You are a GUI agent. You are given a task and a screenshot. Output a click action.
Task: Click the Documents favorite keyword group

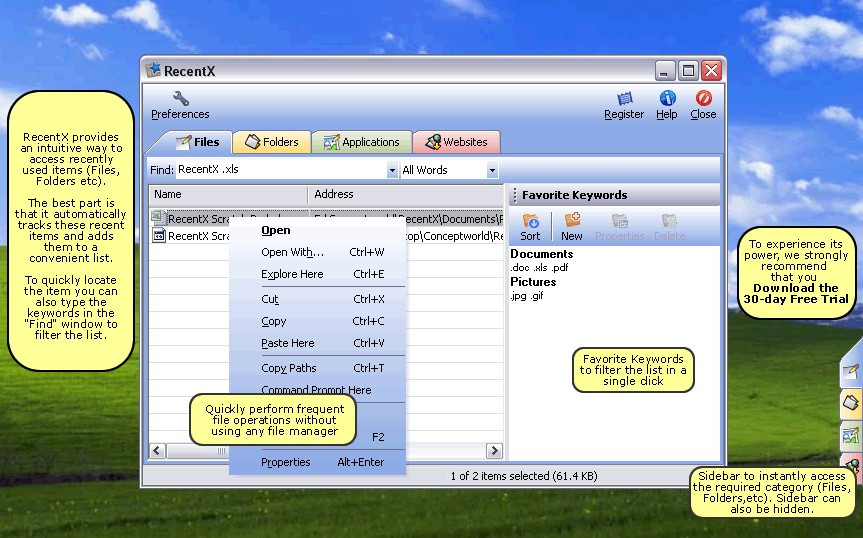pyautogui.click(x=542, y=254)
